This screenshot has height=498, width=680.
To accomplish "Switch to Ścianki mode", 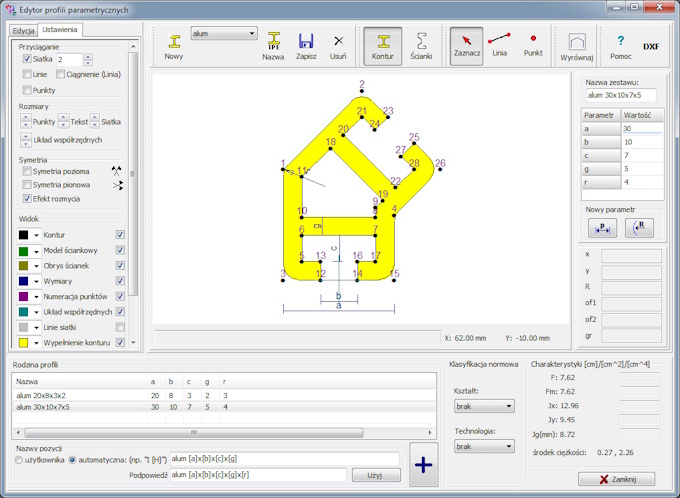I will click(x=421, y=43).
